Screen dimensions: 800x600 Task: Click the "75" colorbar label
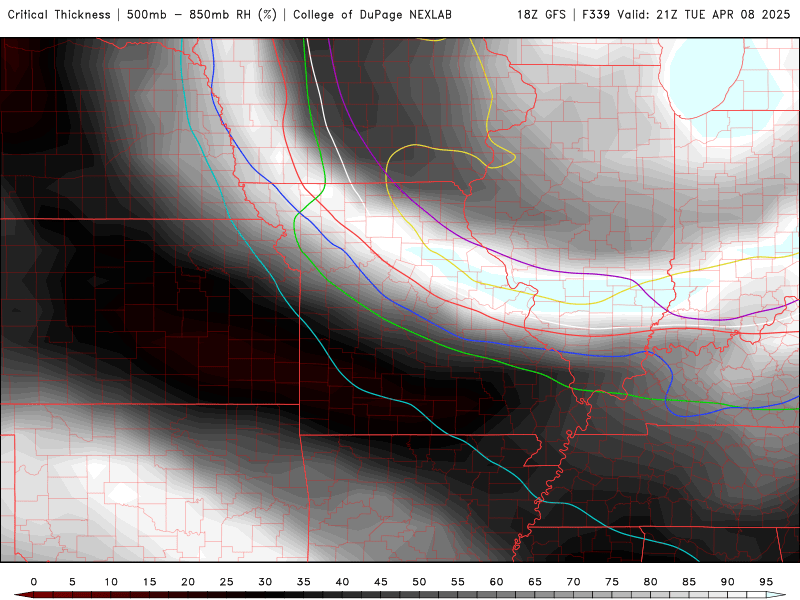[x=612, y=582]
